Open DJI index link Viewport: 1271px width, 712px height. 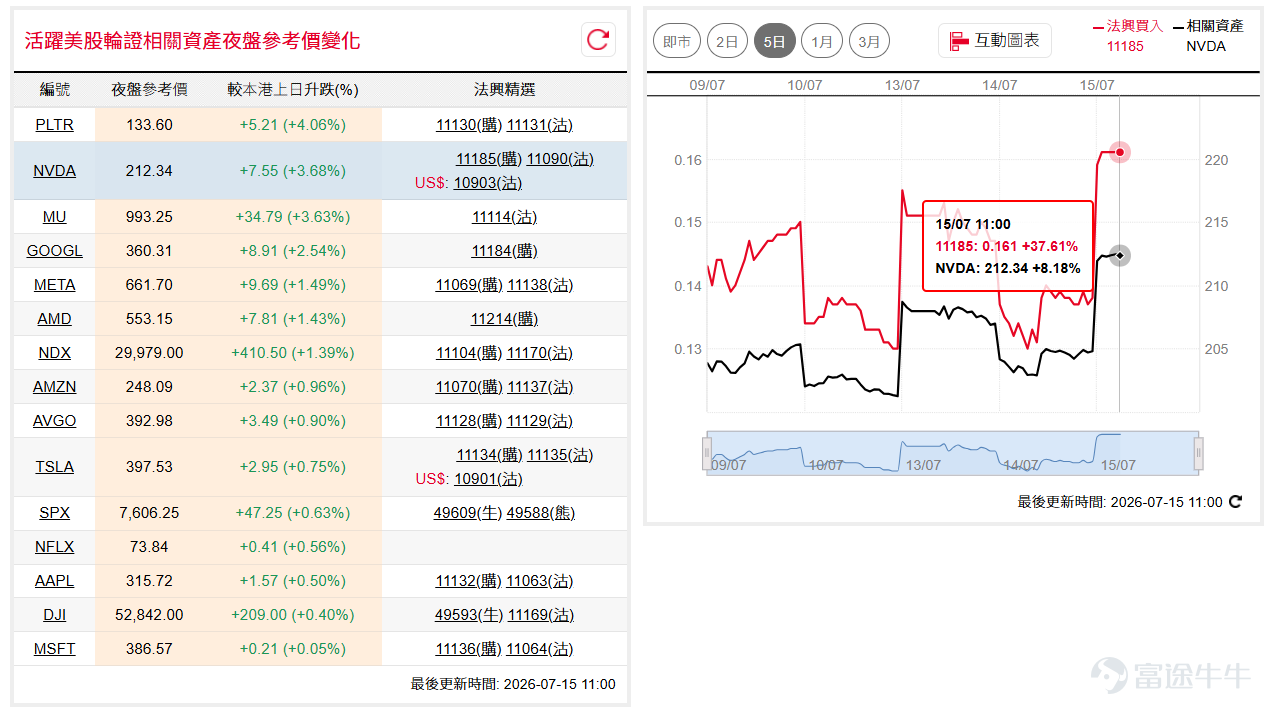(54, 615)
